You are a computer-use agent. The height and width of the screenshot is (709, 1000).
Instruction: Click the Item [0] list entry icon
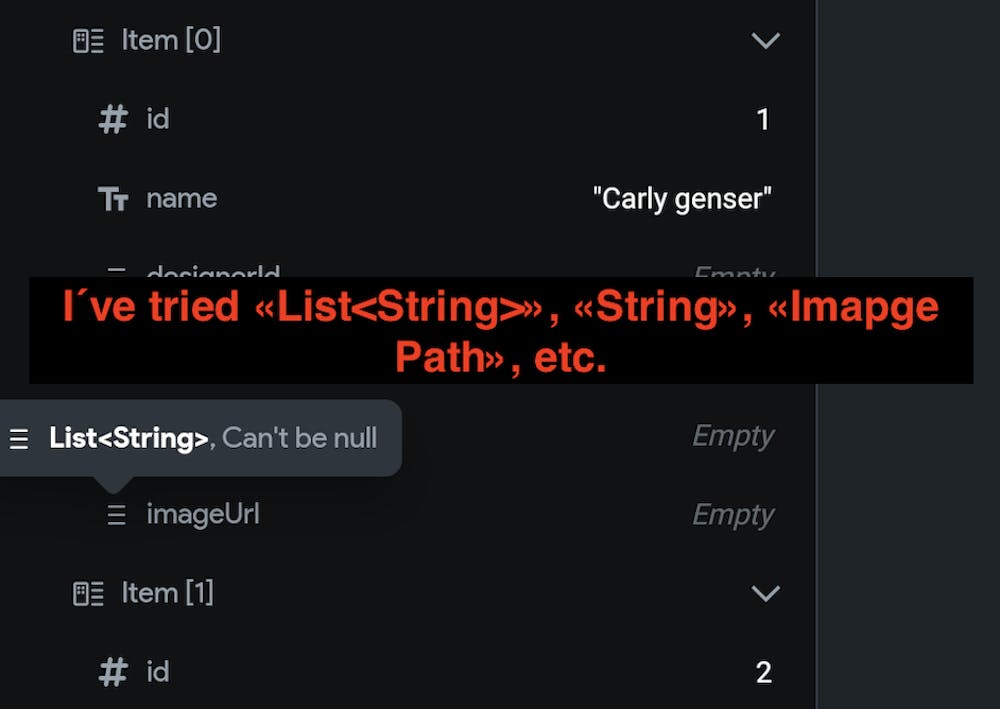pyautogui.click(x=89, y=41)
